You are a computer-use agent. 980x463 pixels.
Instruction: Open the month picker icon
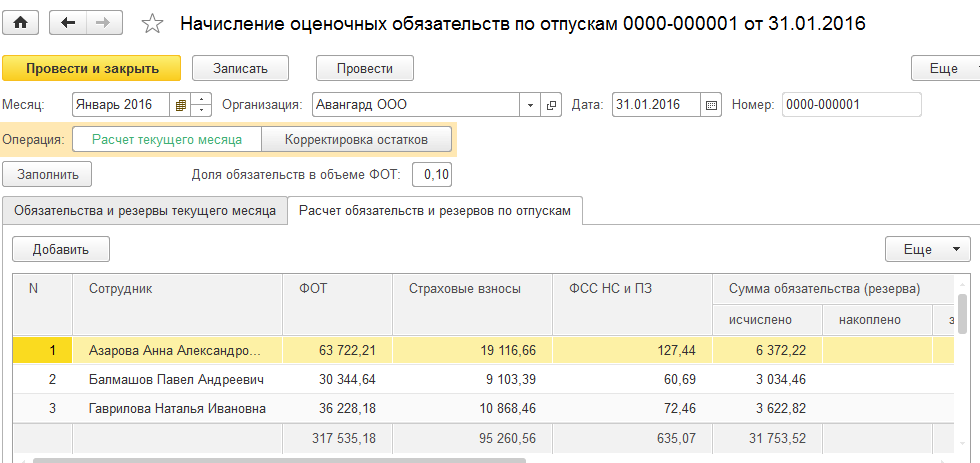(x=180, y=104)
